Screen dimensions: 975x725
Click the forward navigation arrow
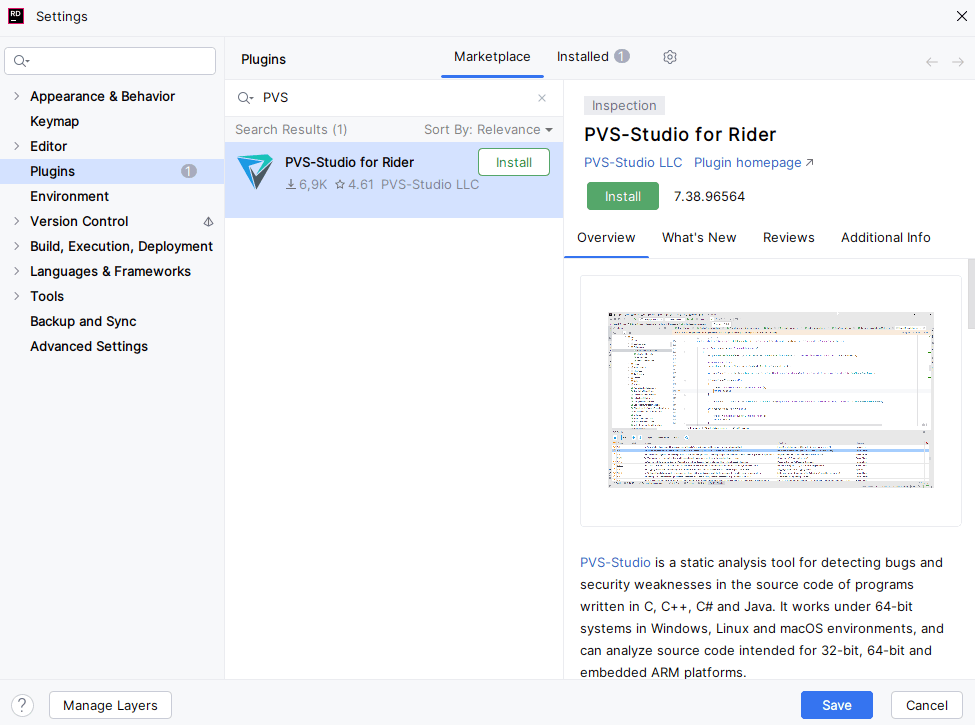(x=957, y=62)
